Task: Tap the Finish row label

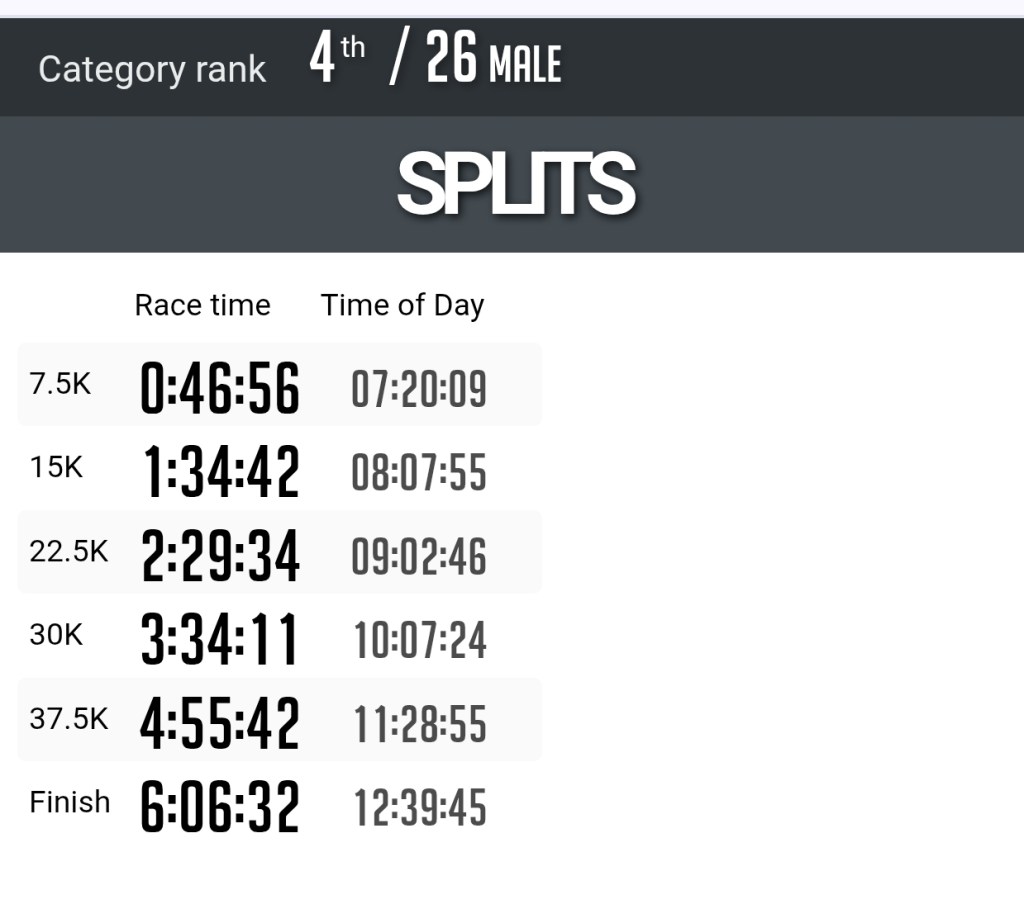Action: (x=70, y=802)
